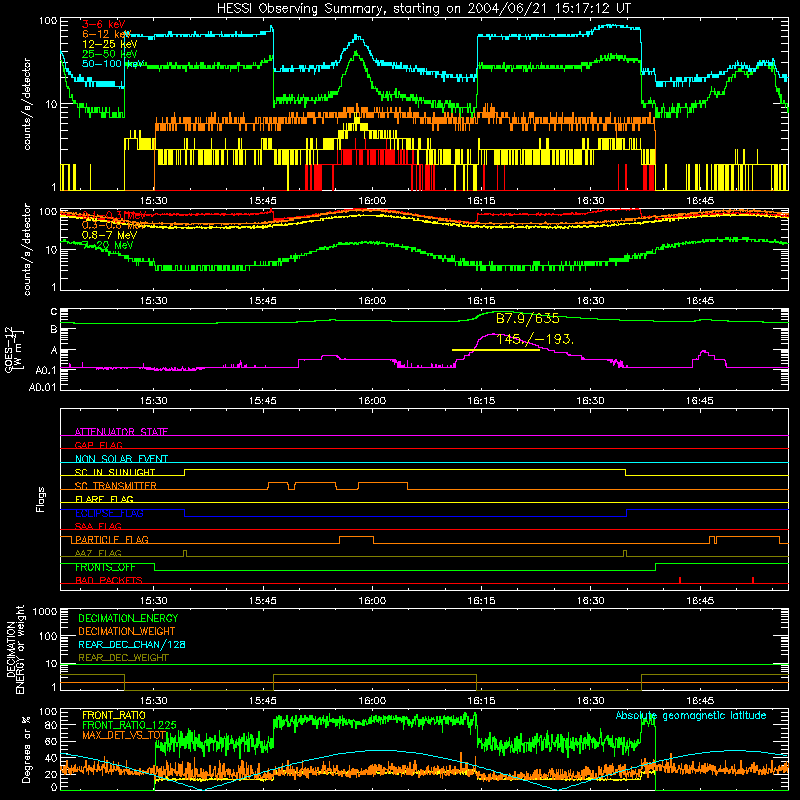Click 16:30 tick label under the decimation panel
800x800 pixels.
coord(591,701)
